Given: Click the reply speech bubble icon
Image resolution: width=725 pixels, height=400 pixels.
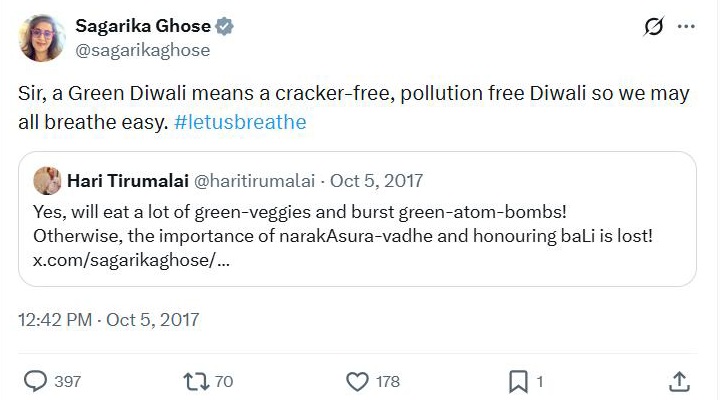Looking at the screenshot, I should click(36, 381).
